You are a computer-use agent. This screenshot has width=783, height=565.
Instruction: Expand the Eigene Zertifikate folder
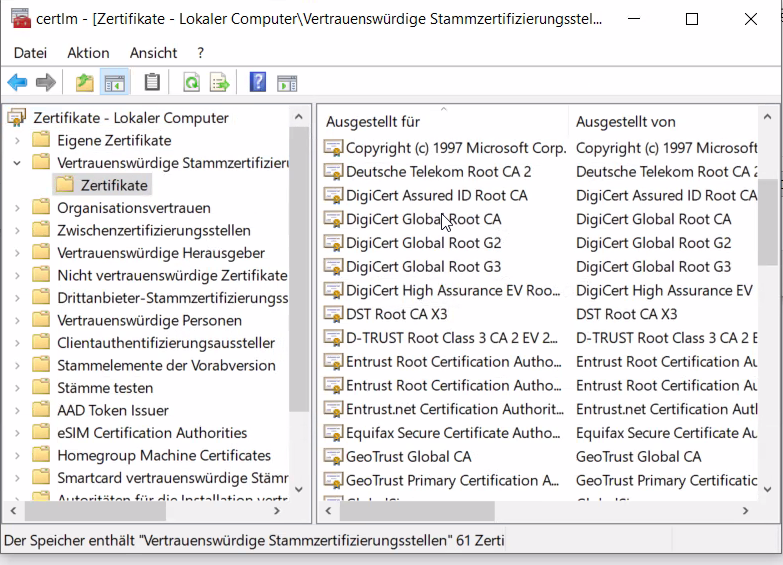[x=17, y=140]
